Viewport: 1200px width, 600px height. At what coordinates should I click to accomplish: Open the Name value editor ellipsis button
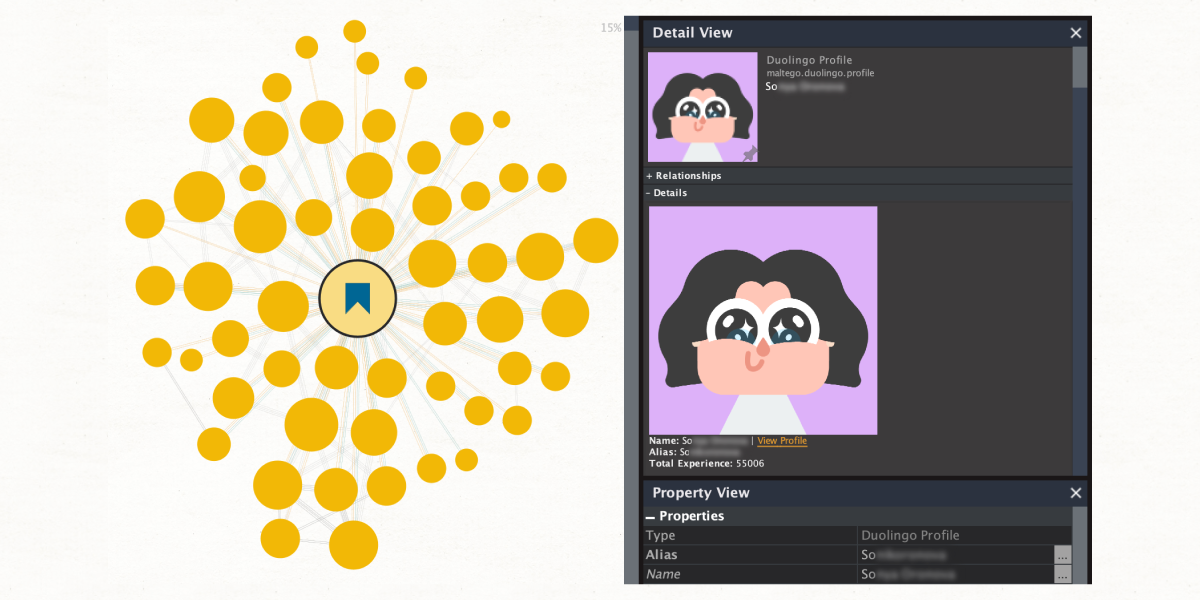(1062, 574)
